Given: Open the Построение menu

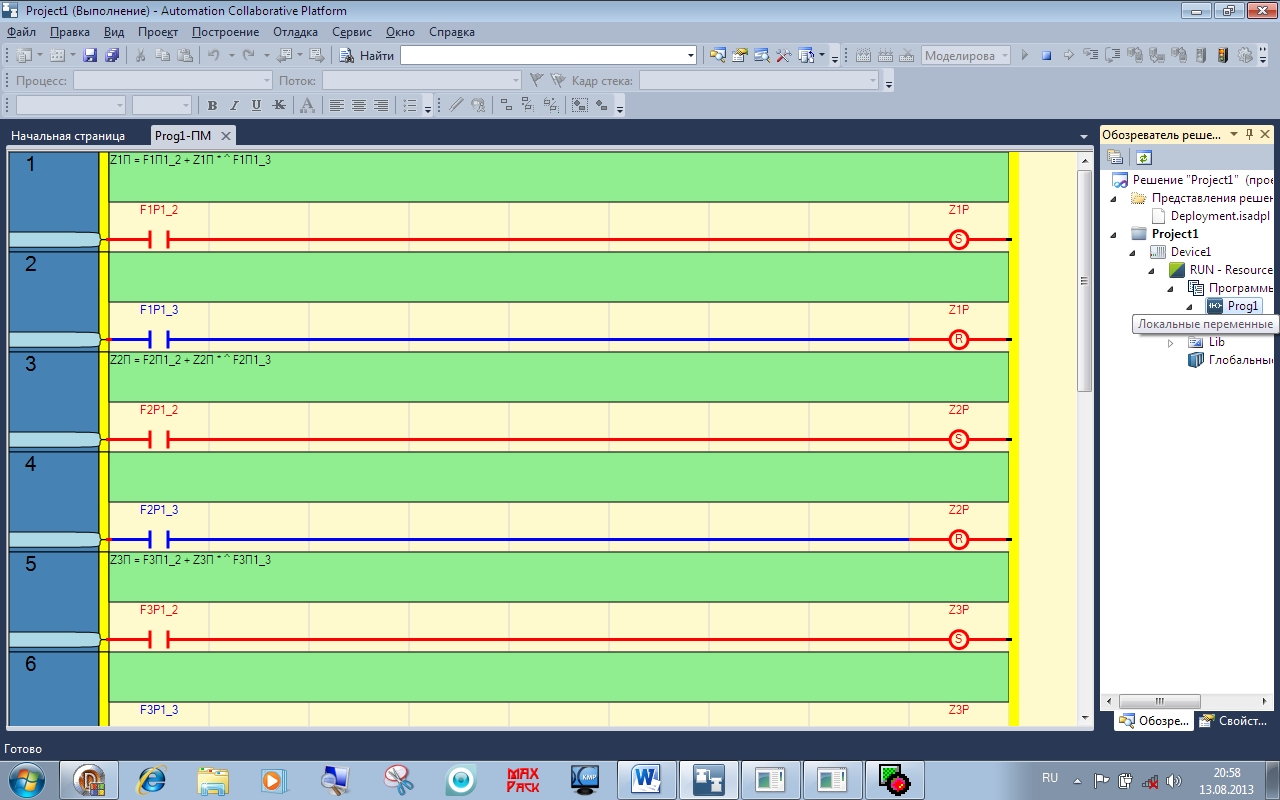Looking at the screenshot, I should pos(225,32).
